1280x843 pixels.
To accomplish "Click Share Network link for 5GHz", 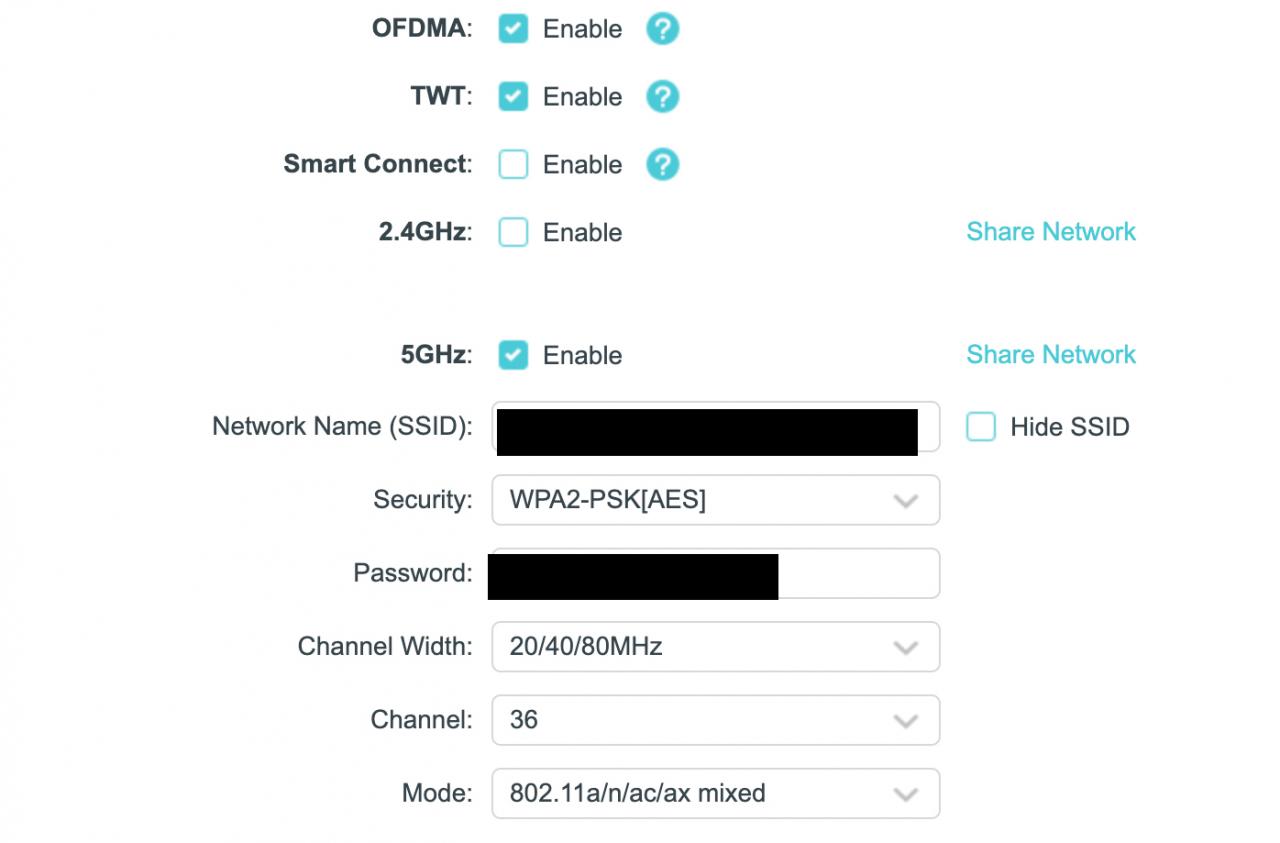I will click(x=1051, y=355).
